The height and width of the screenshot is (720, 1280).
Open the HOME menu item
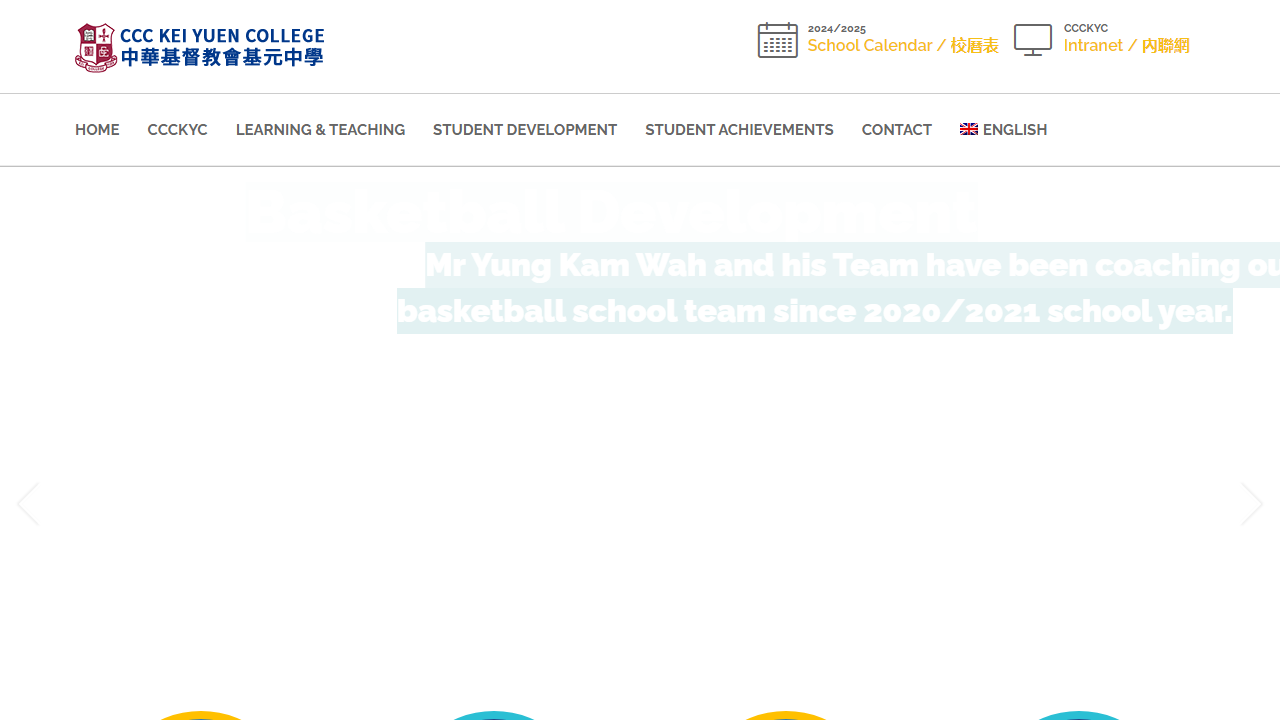(97, 130)
